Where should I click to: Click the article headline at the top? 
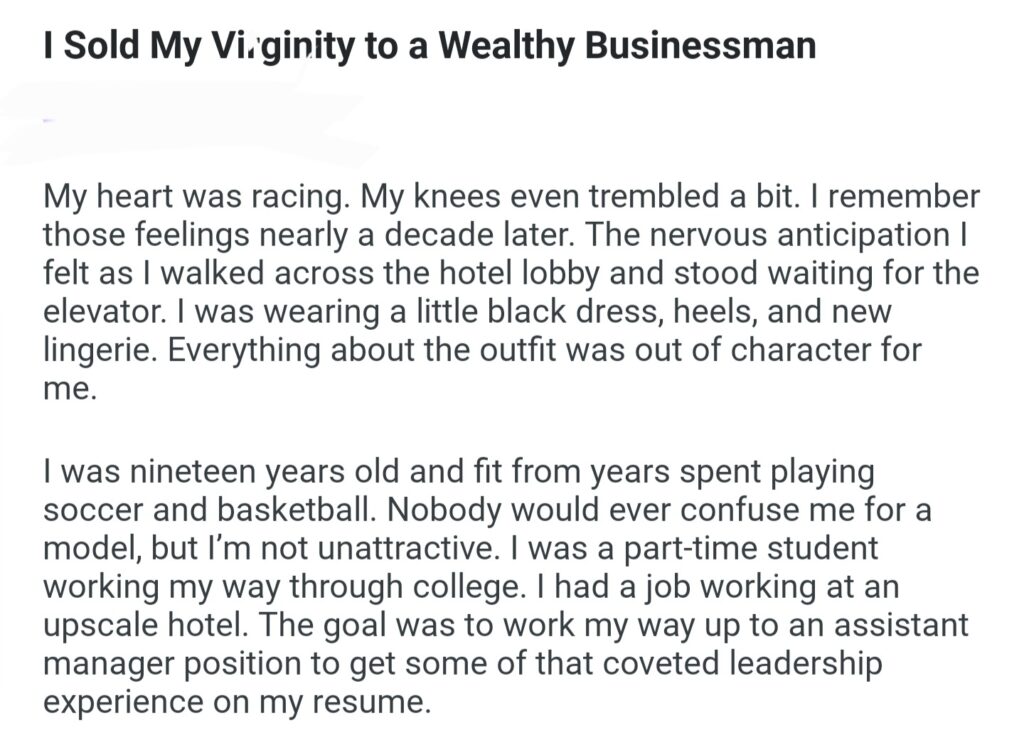pyautogui.click(x=429, y=46)
